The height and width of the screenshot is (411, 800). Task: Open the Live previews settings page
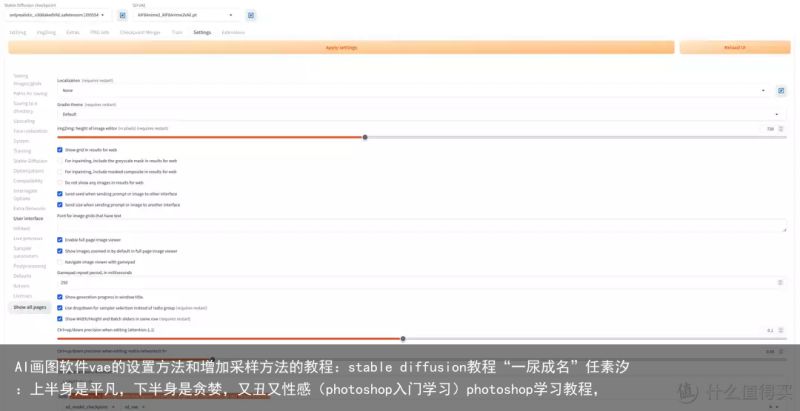point(28,238)
